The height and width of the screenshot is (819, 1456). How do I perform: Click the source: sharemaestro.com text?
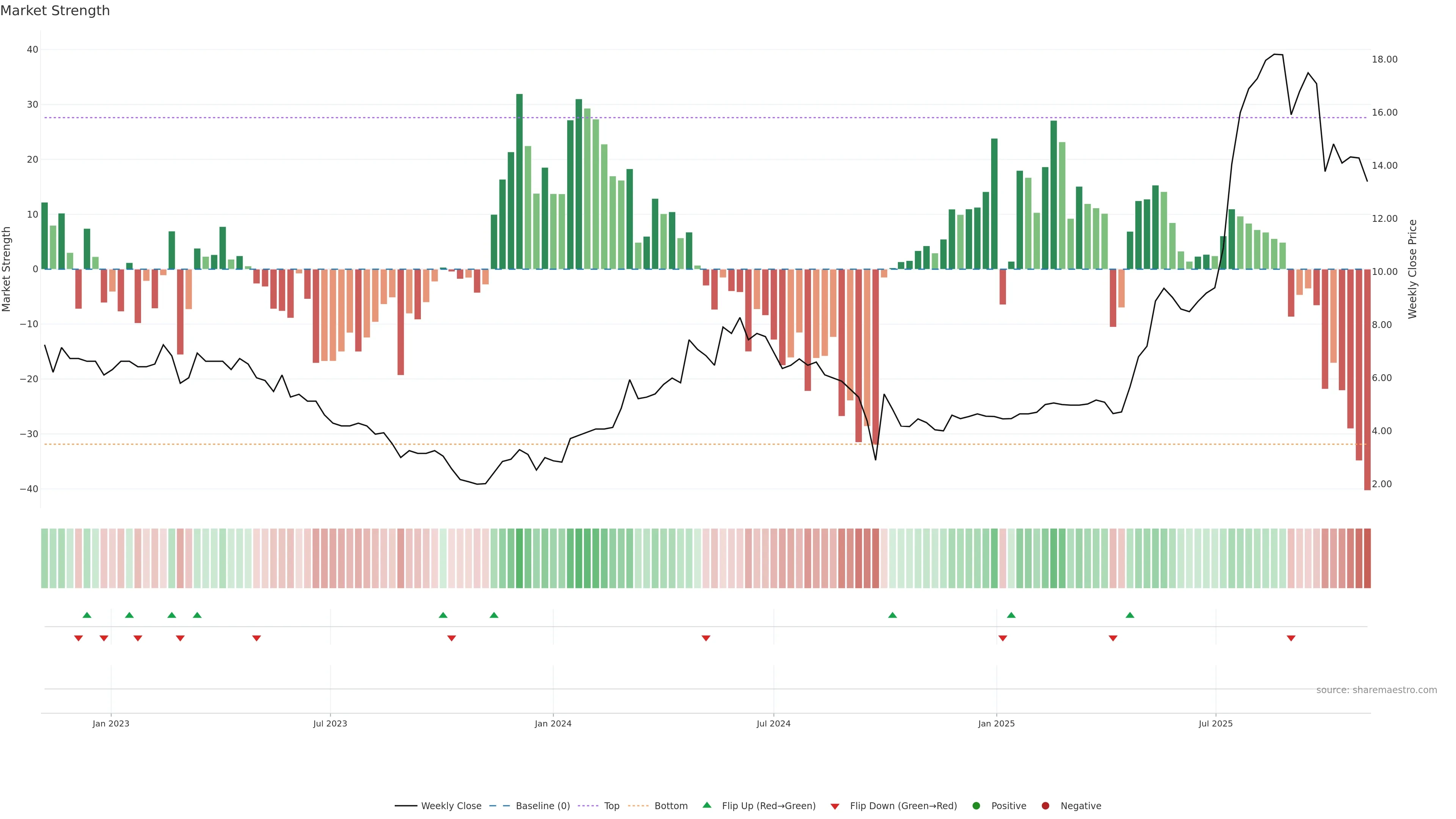click(x=1376, y=690)
